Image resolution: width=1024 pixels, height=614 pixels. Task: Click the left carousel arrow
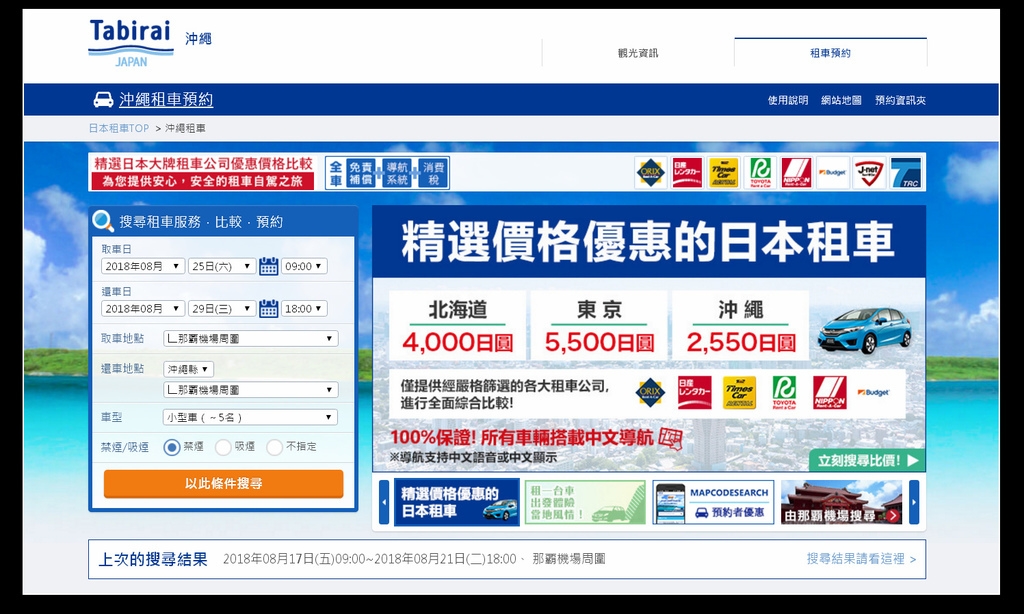pyautogui.click(x=384, y=502)
